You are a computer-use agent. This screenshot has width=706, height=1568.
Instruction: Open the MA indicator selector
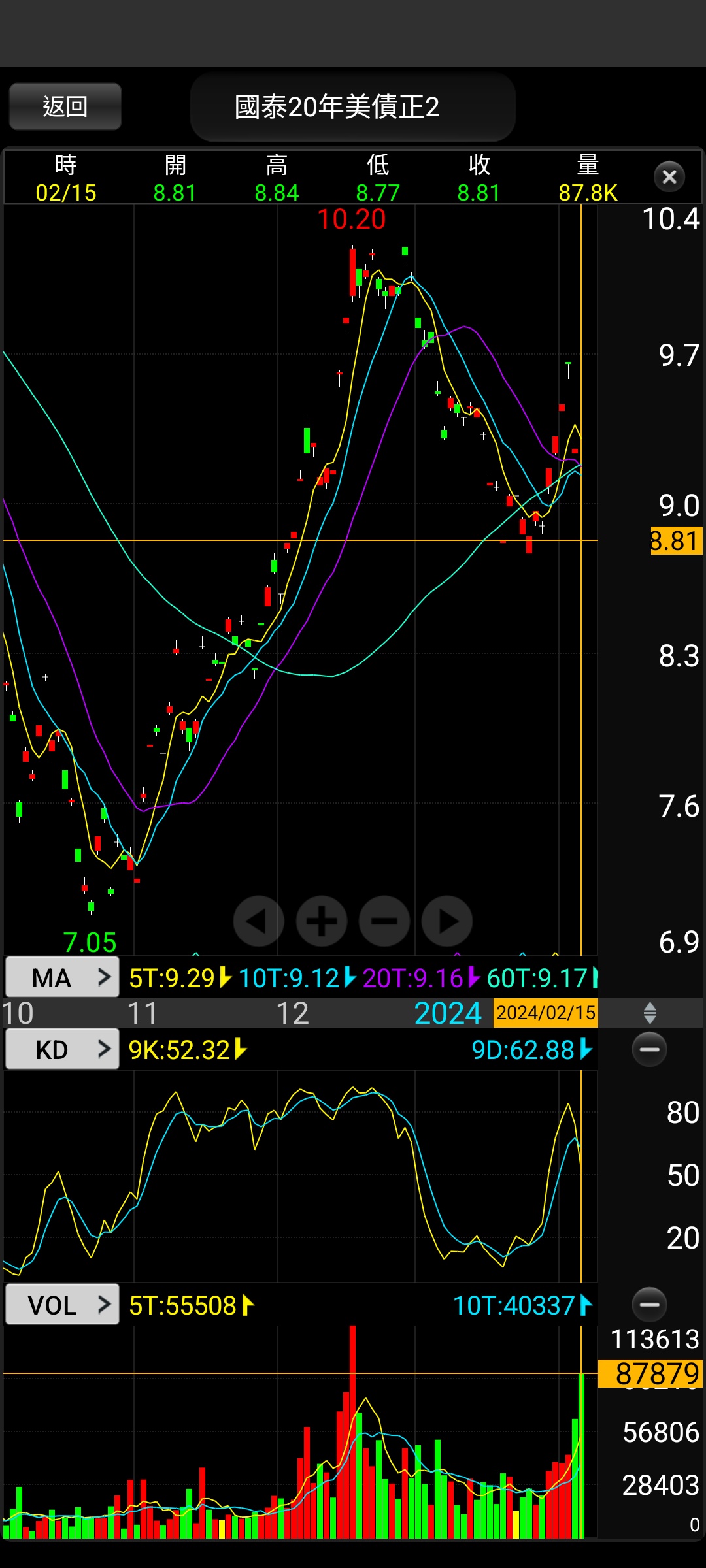[x=62, y=977]
